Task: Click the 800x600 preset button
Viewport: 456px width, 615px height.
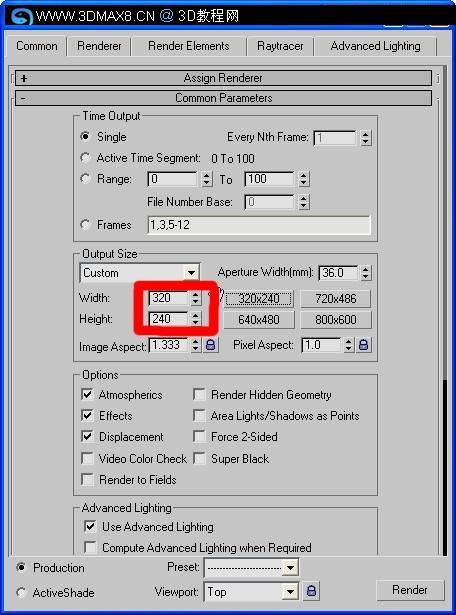Action: click(336, 320)
